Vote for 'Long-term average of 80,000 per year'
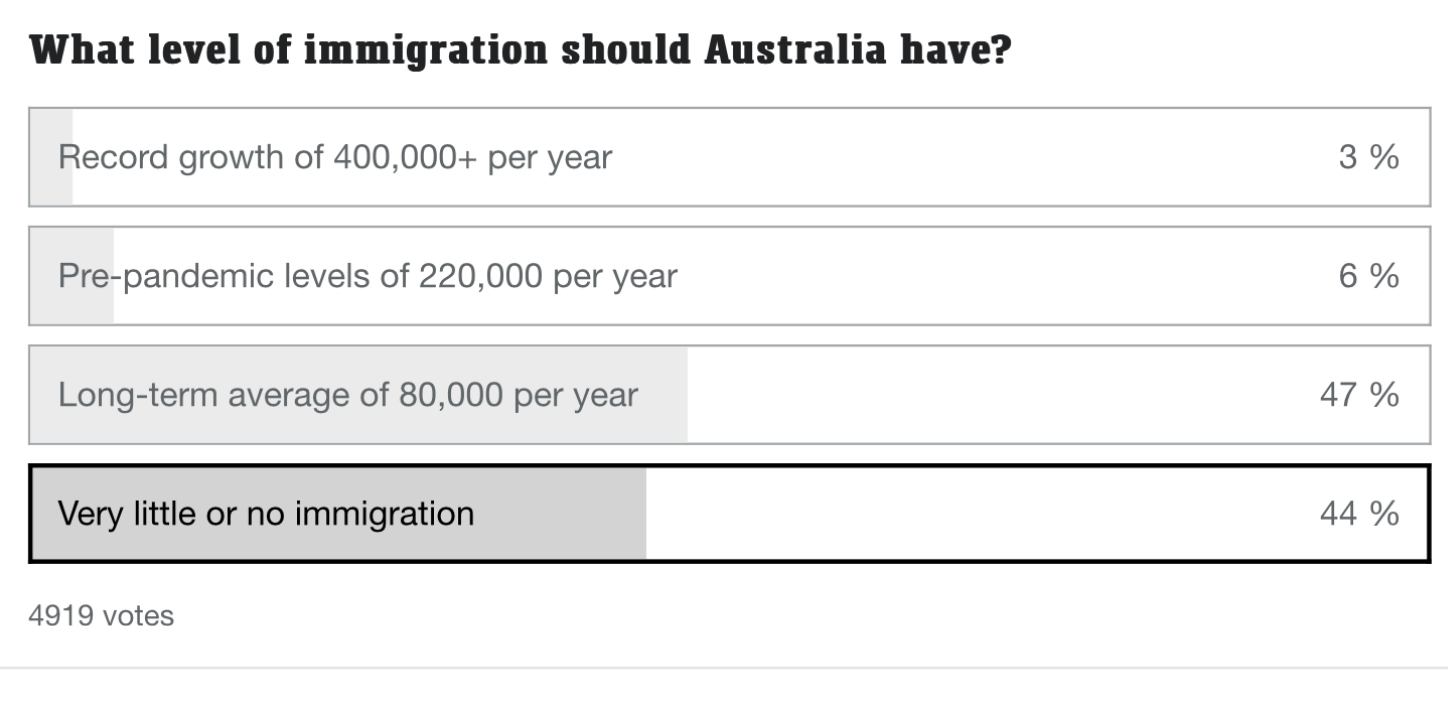This screenshot has width=1448, height=725. point(729,395)
